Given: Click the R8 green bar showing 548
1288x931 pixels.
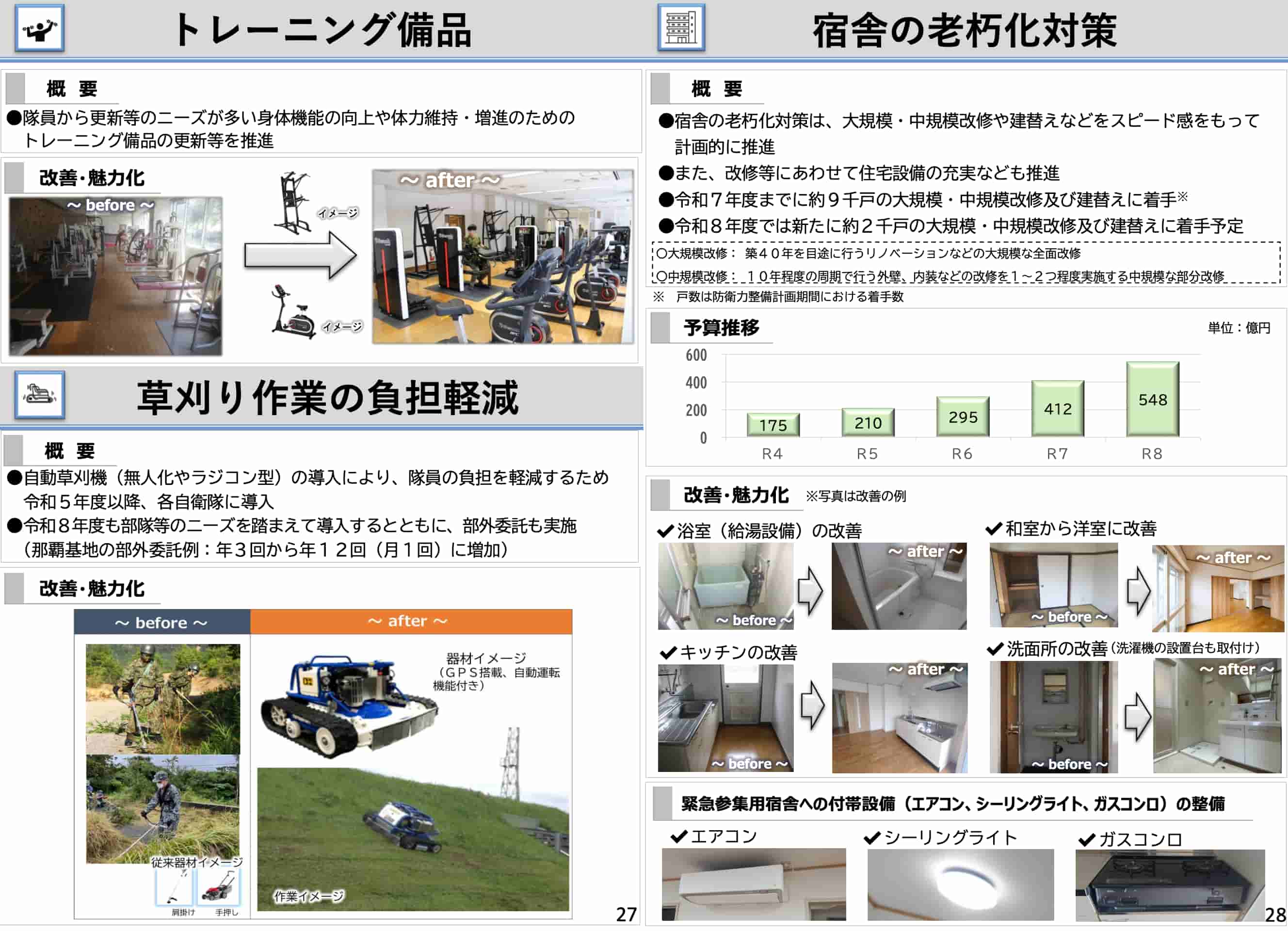Looking at the screenshot, I should coord(1152,399).
